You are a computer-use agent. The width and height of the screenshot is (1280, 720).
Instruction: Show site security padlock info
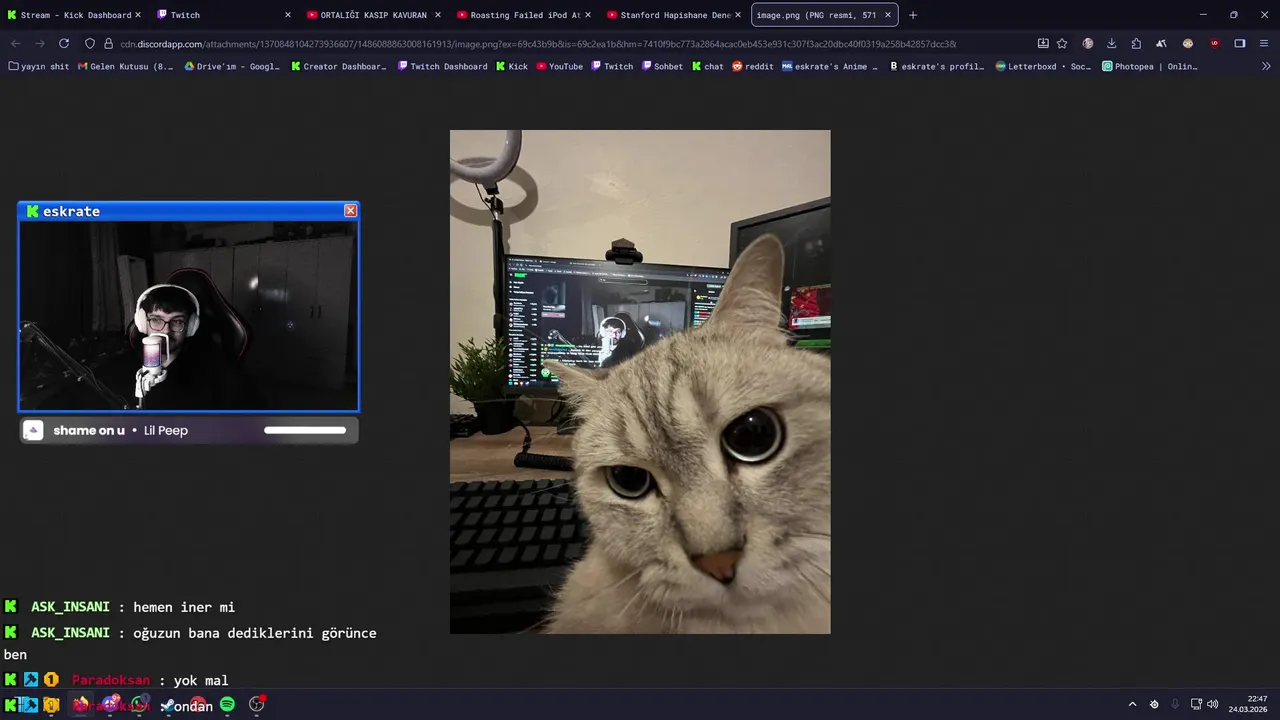[x=108, y=44]
